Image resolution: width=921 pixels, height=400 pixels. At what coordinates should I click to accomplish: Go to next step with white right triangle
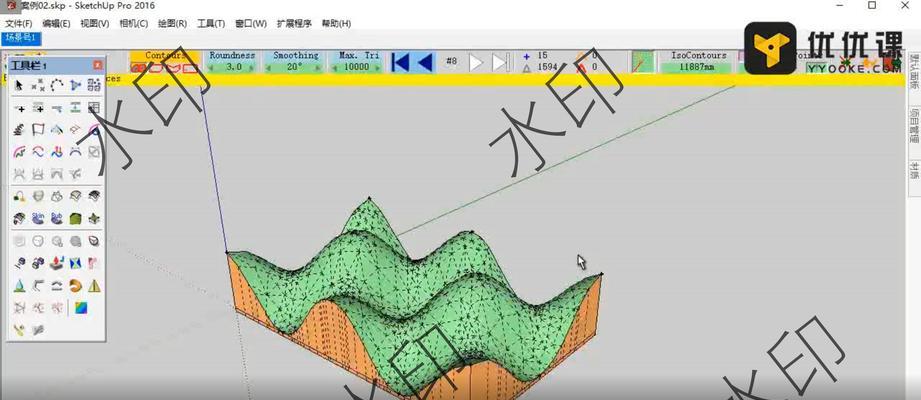476,62
